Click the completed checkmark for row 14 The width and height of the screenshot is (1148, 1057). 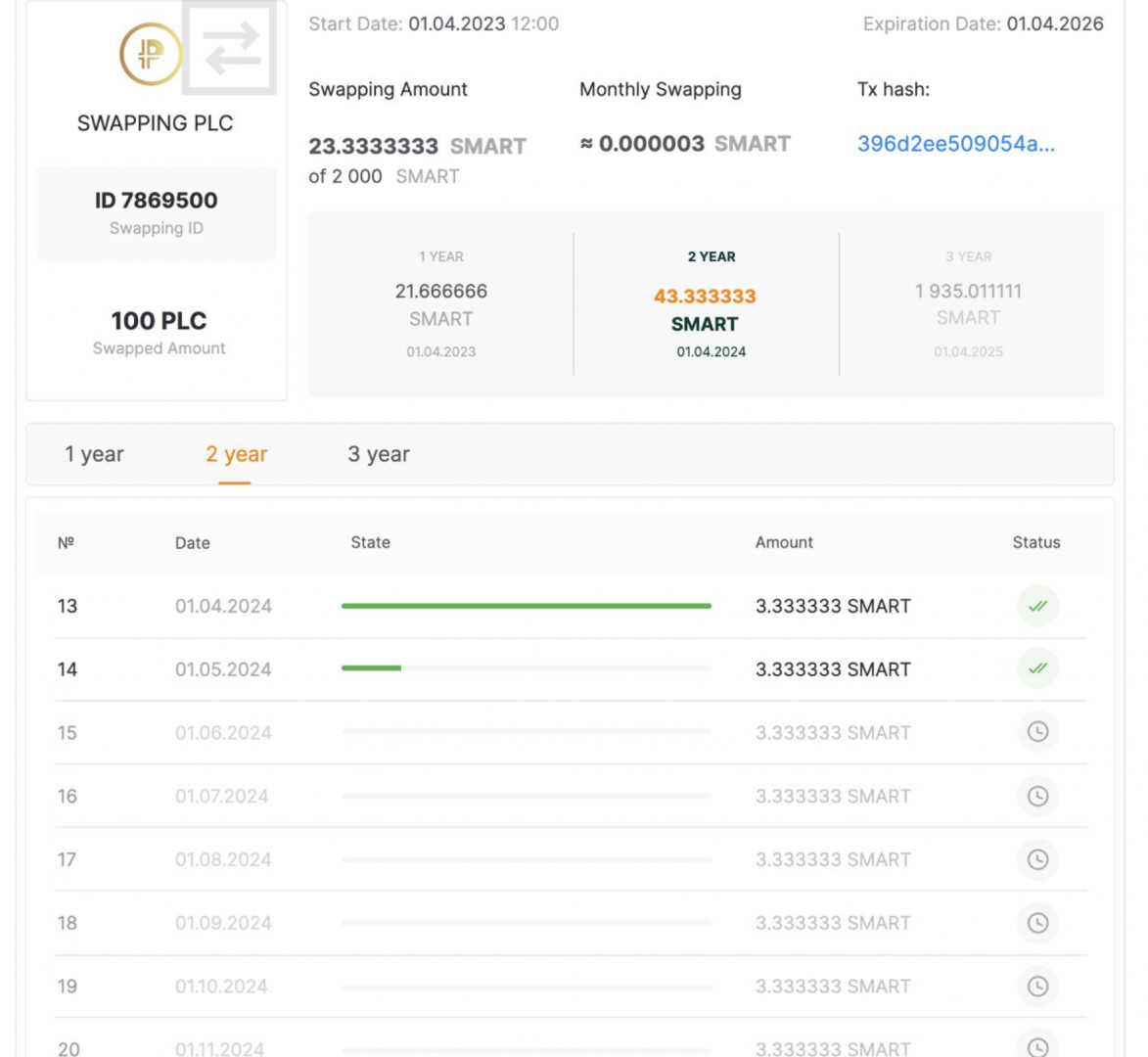point(1037,668)
